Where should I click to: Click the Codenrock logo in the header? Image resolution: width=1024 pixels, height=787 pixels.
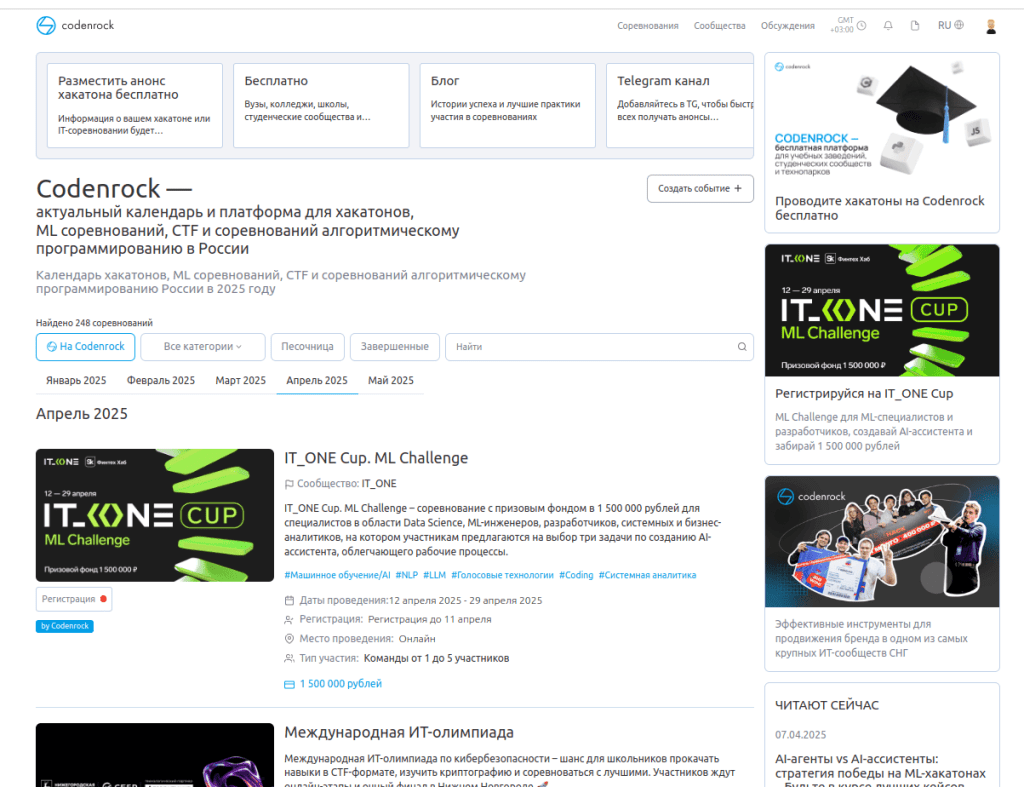pyautogui.click(x=75, y=25)
